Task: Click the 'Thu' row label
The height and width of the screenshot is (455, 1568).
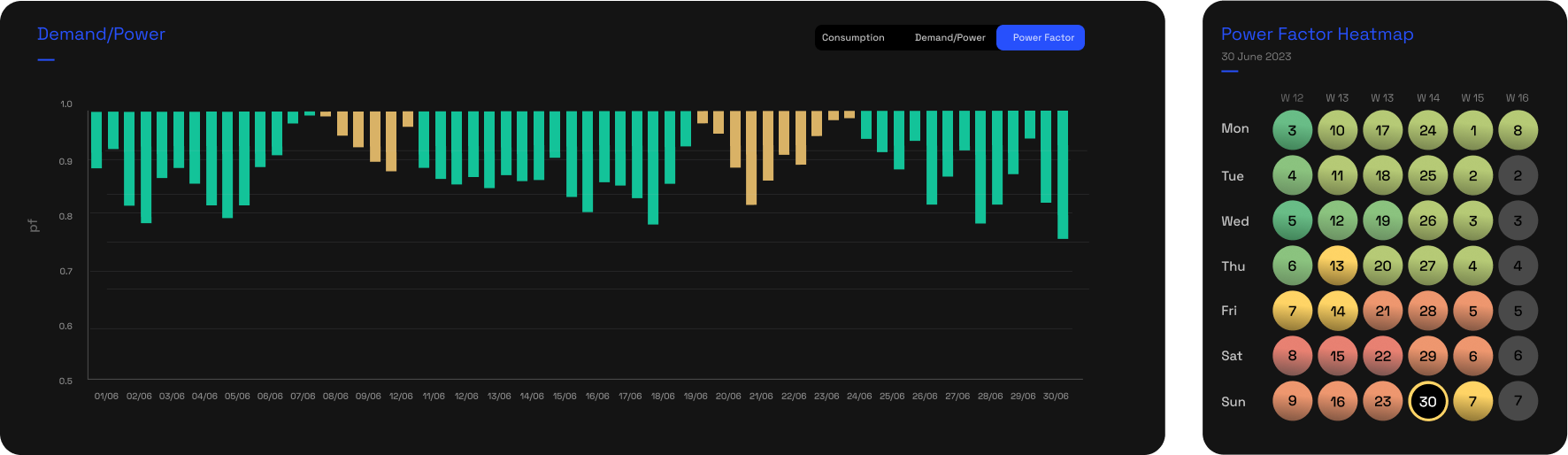Action: 1233,266
